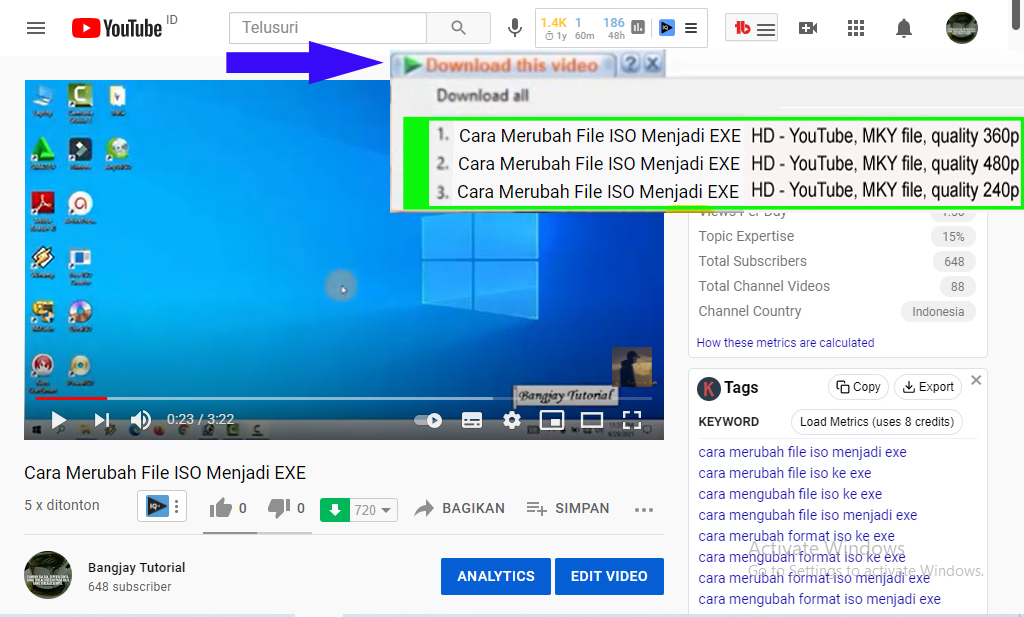Image resolution: width=1024 pixels, height=617 pixels.
Task: Click Download this video button
Action: point(504,65)
